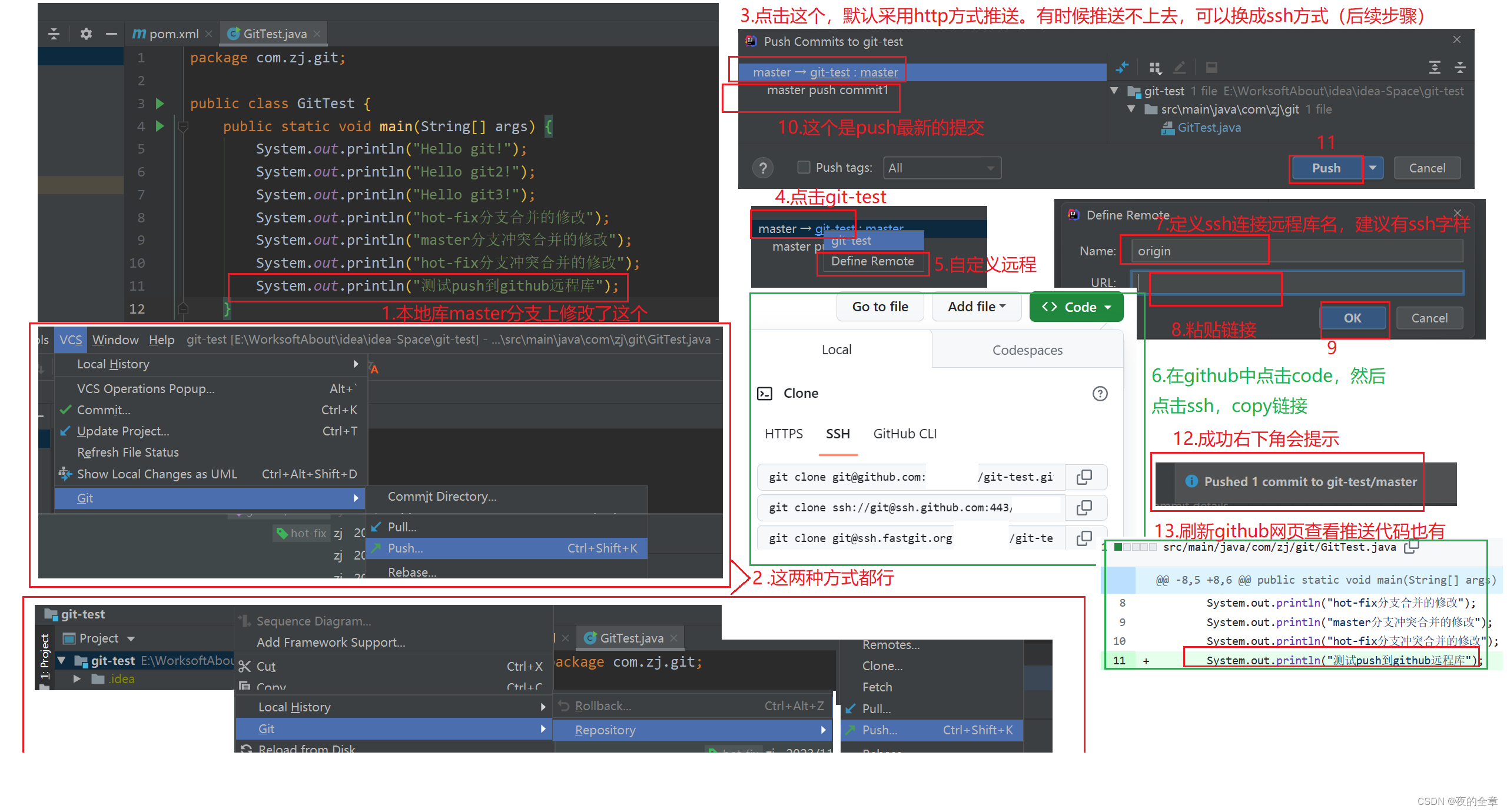This screenshot has height=812, width=1507.
Task: Click Fetch in the Repository submenu
Action: (x=932, y=687)
